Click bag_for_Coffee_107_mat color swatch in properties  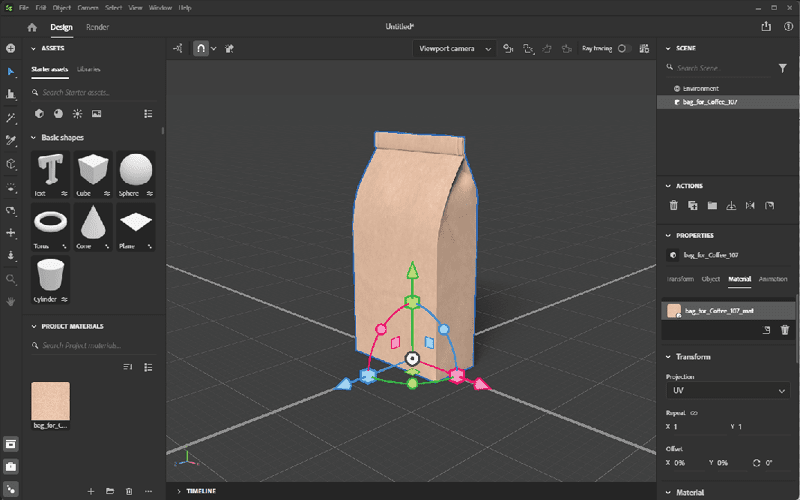coord(674,311)
